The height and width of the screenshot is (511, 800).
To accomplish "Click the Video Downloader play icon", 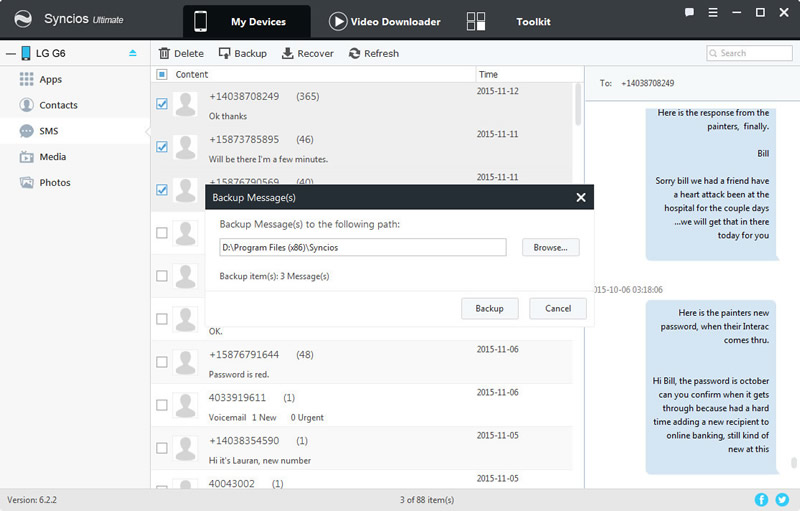I will click(338, 21).
